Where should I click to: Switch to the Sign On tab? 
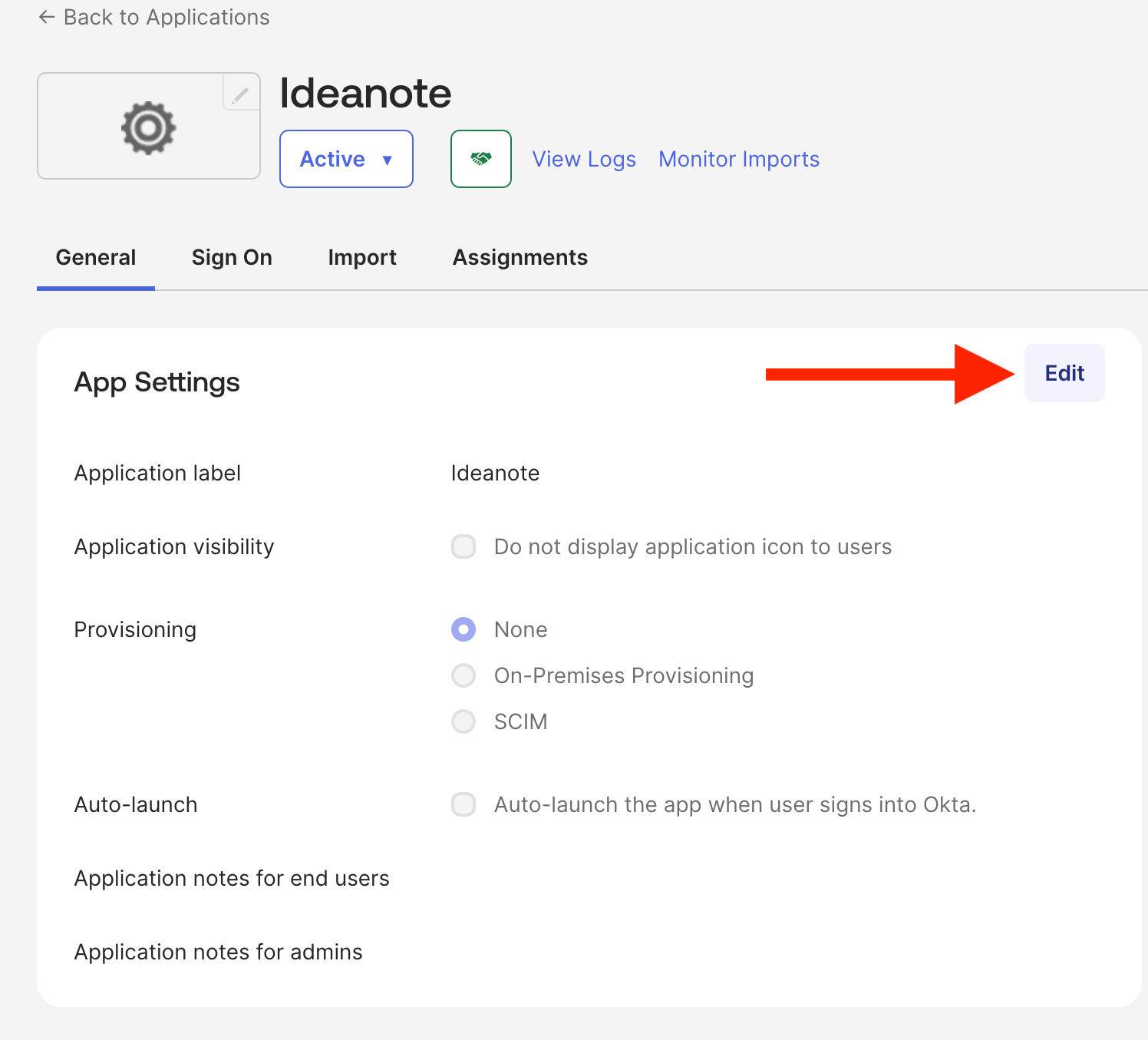232,258
